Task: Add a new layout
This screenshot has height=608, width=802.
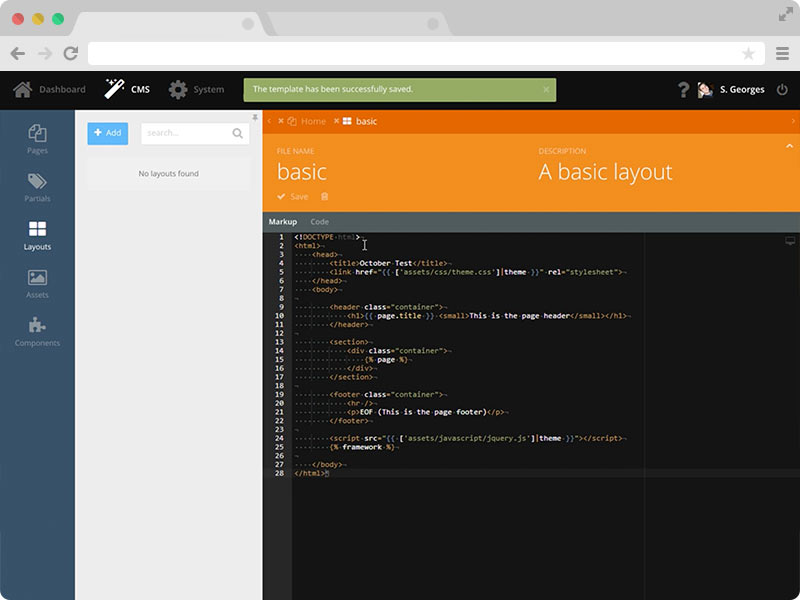Action: 107,133
